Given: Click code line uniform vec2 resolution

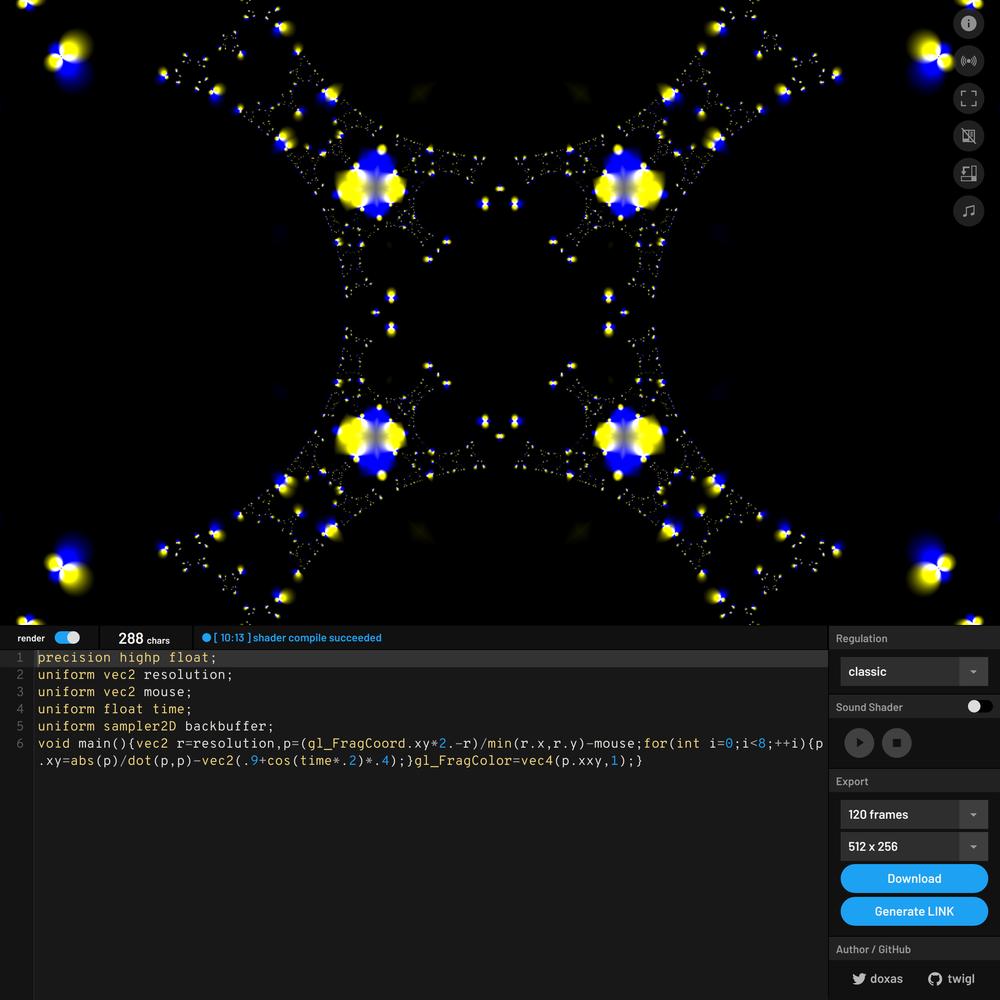Looking at the screenshot, I should [135, 675].
